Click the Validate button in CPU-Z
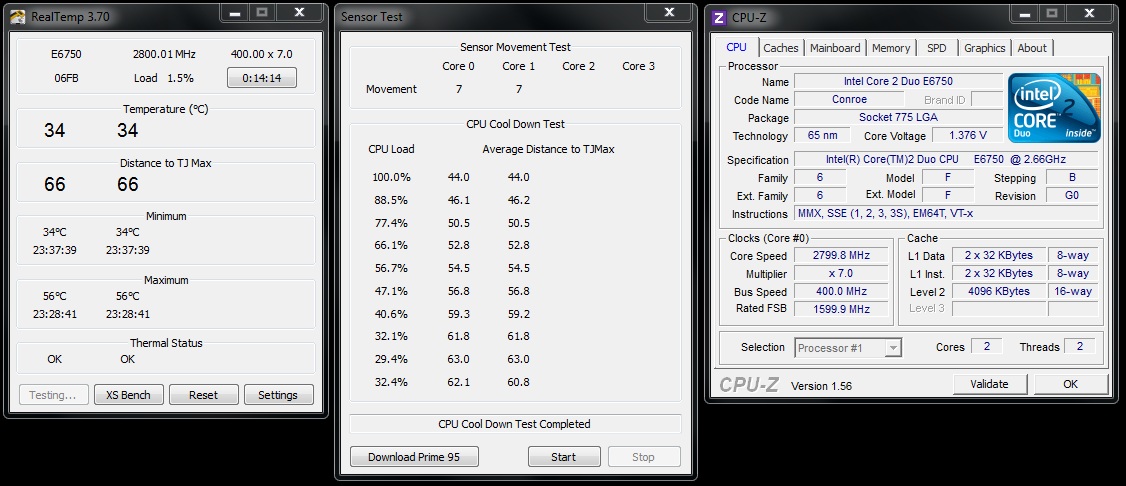 coord(990,384)
